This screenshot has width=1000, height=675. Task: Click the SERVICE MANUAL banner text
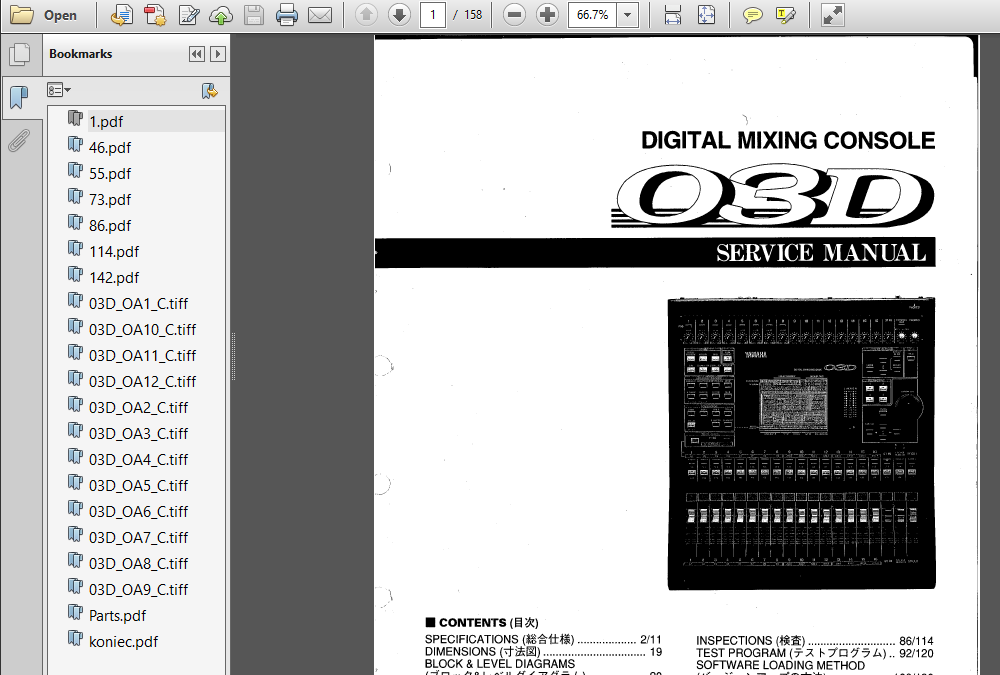(x=821, y=253)
